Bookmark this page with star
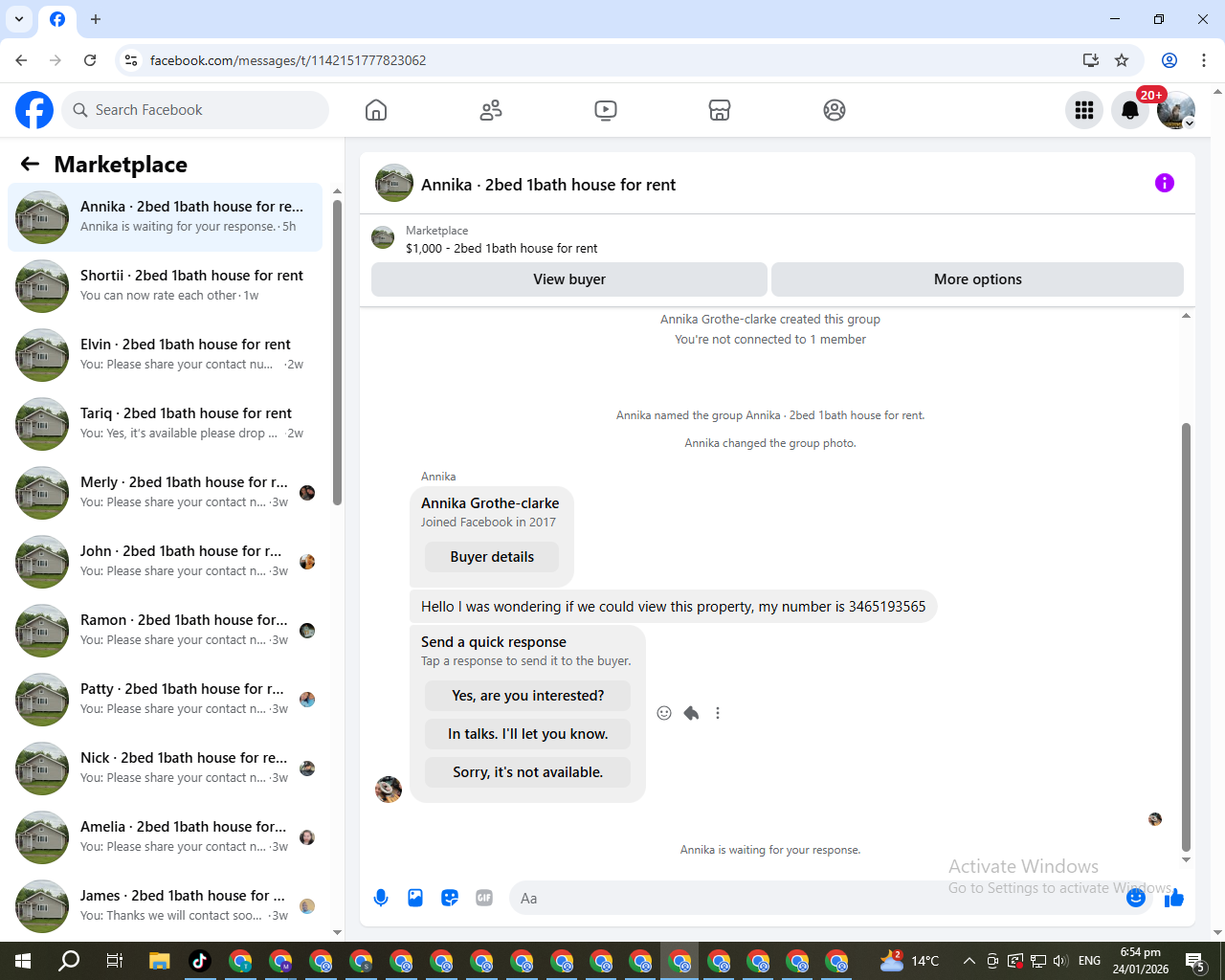The width and height of the screenshot is (1225, 980). (1122, 60)
